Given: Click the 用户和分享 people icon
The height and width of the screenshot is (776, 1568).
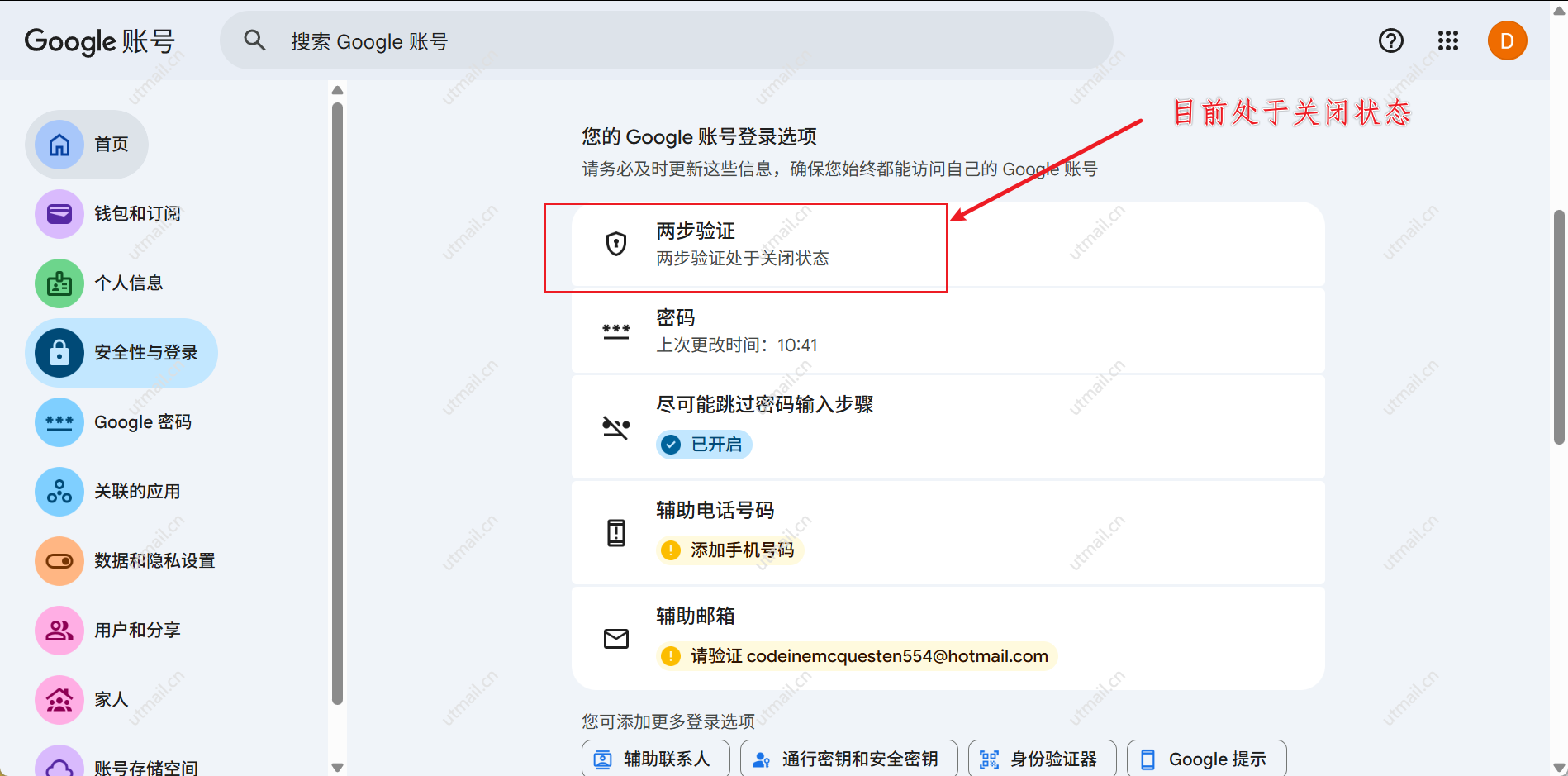Looking at the screenshot, I should coord(59,631).
